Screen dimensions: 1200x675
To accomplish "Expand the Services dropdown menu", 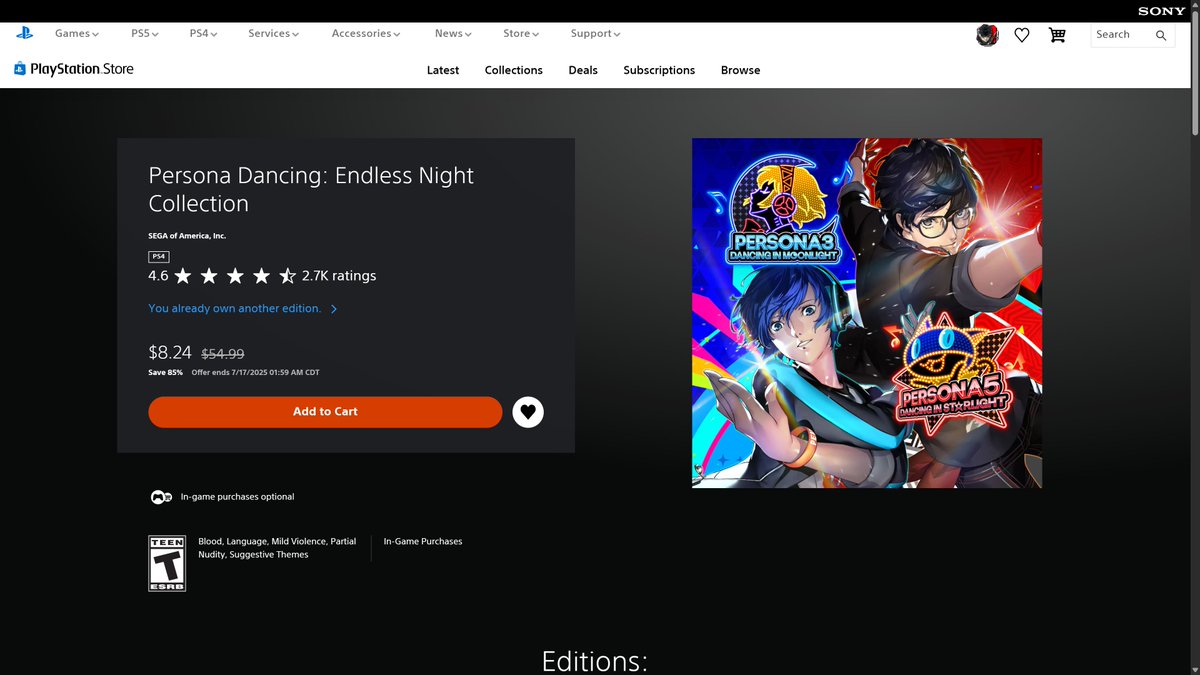I will [274, 33].
